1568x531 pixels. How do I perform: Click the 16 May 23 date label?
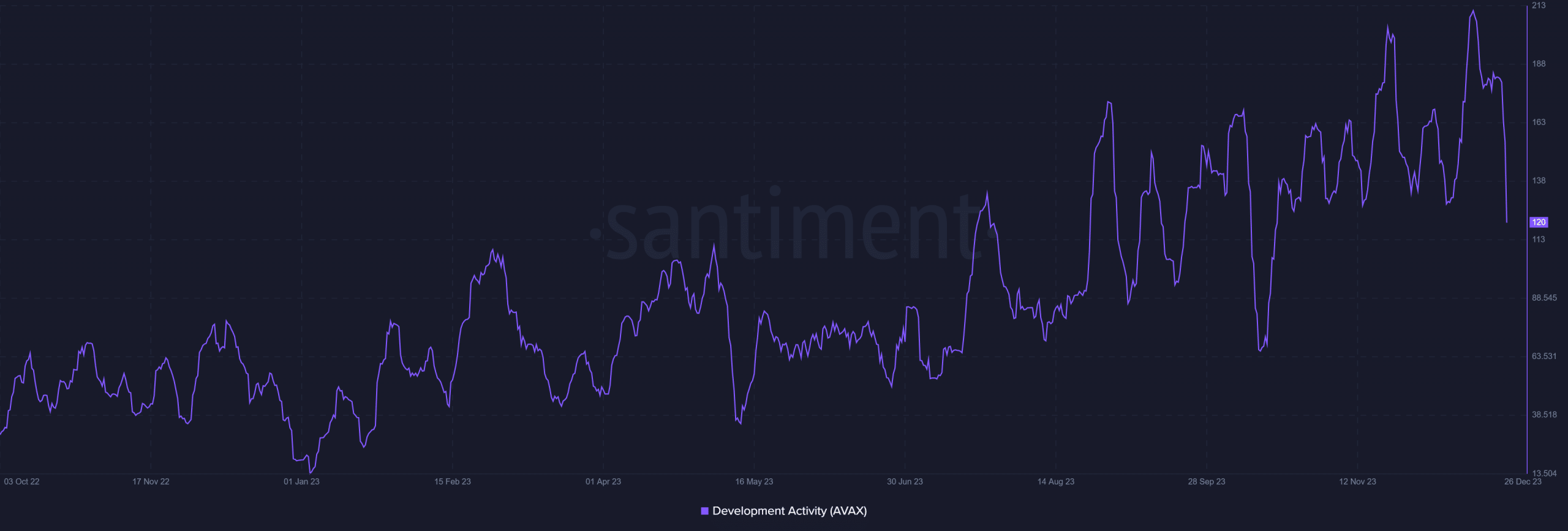[754, 481]
